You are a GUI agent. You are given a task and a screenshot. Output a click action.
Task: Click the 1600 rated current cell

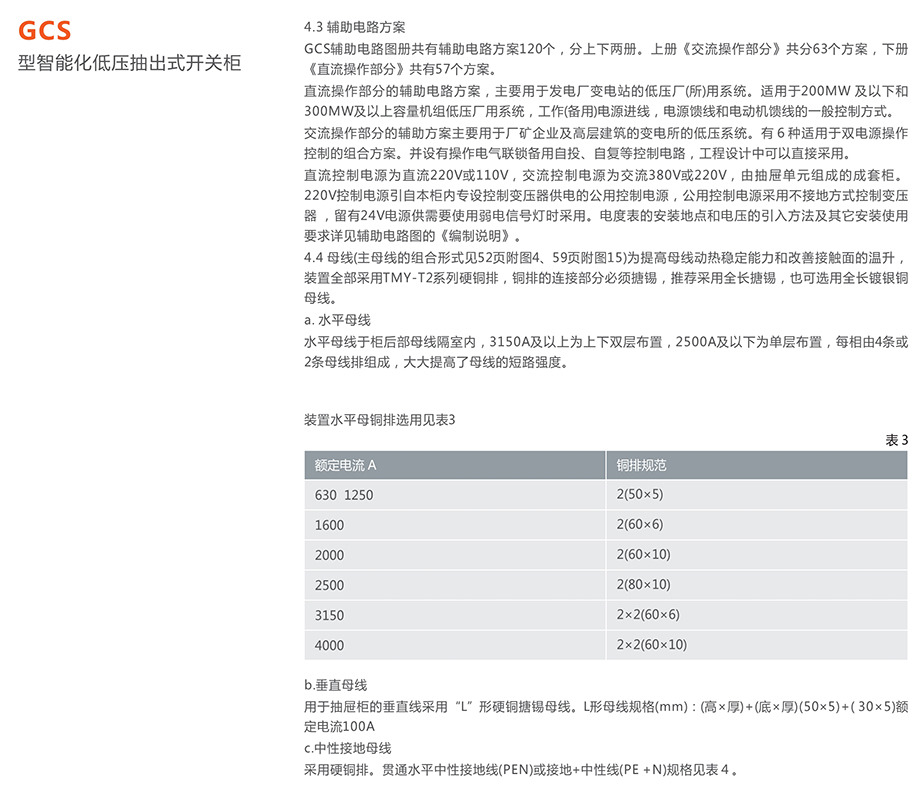329,525
